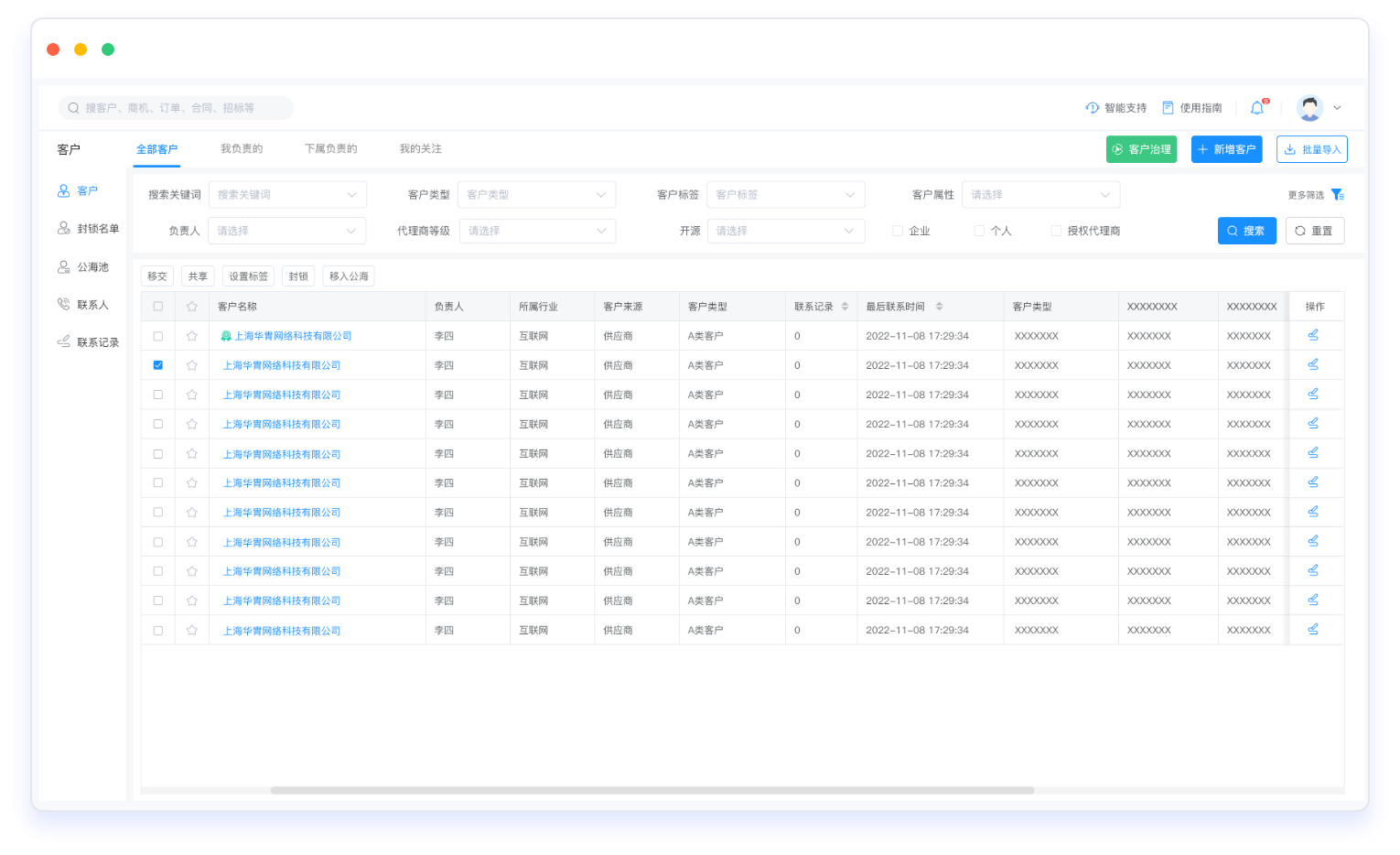Click the star icon in table header

point(192,307)
